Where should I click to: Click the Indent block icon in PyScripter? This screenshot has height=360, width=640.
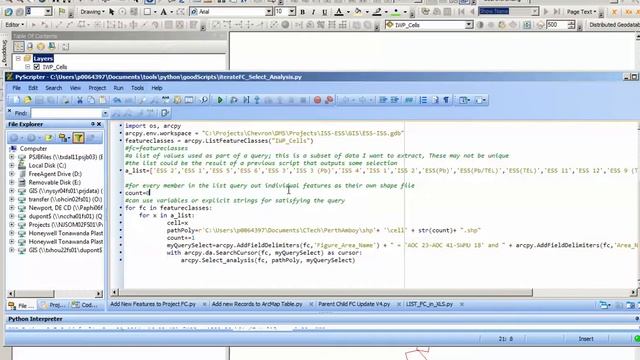[383, 100]
